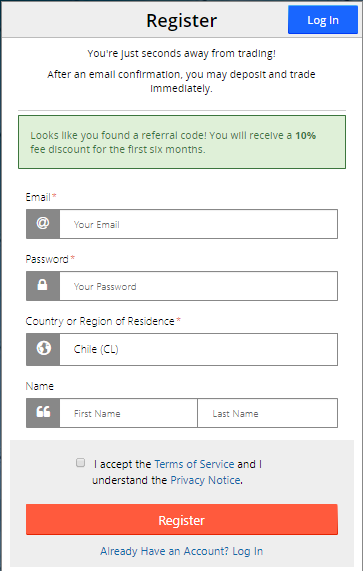Click the green referral code discount banner

pyautogui.click(x=182, y=142)
